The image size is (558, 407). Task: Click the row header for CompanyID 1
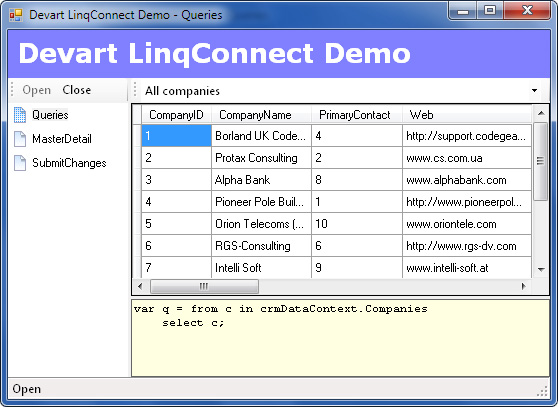137,136
